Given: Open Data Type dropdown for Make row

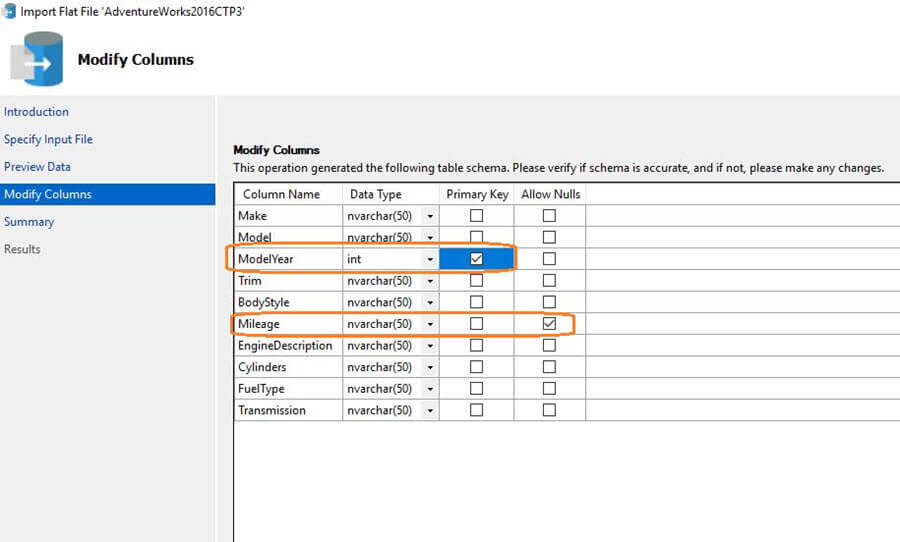Looking at the screenshot, I should click(x=430, y=216).
